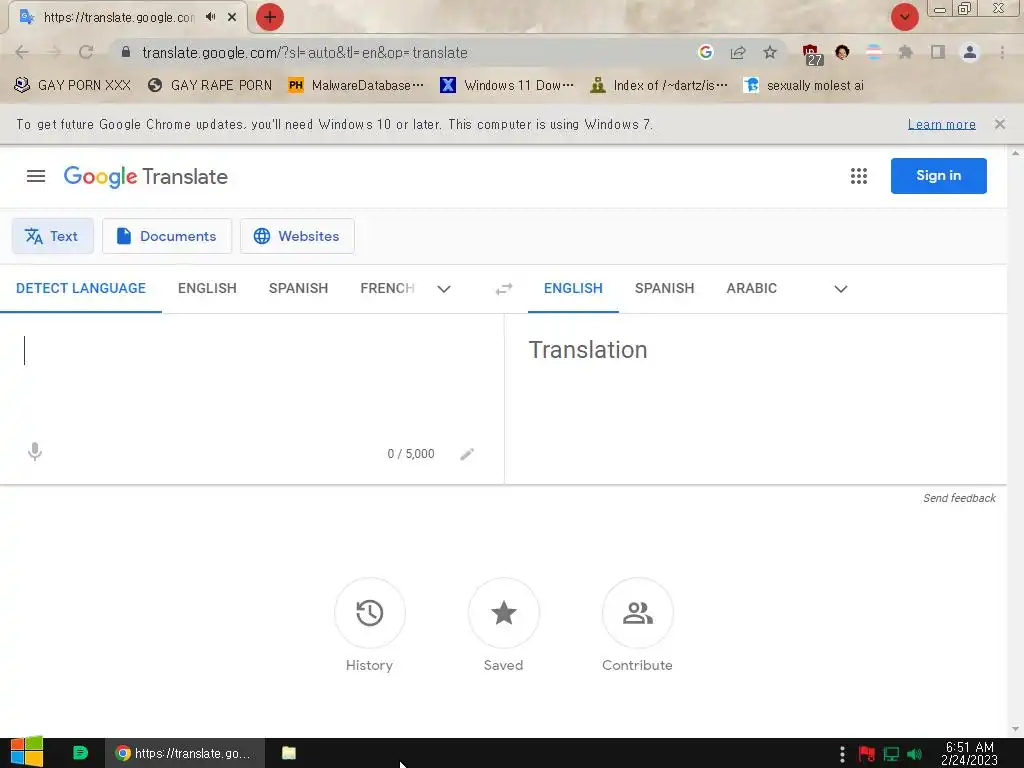Open the Index of /~dartz bookmark
The image size is (1024, 768).
click(659, 85)
